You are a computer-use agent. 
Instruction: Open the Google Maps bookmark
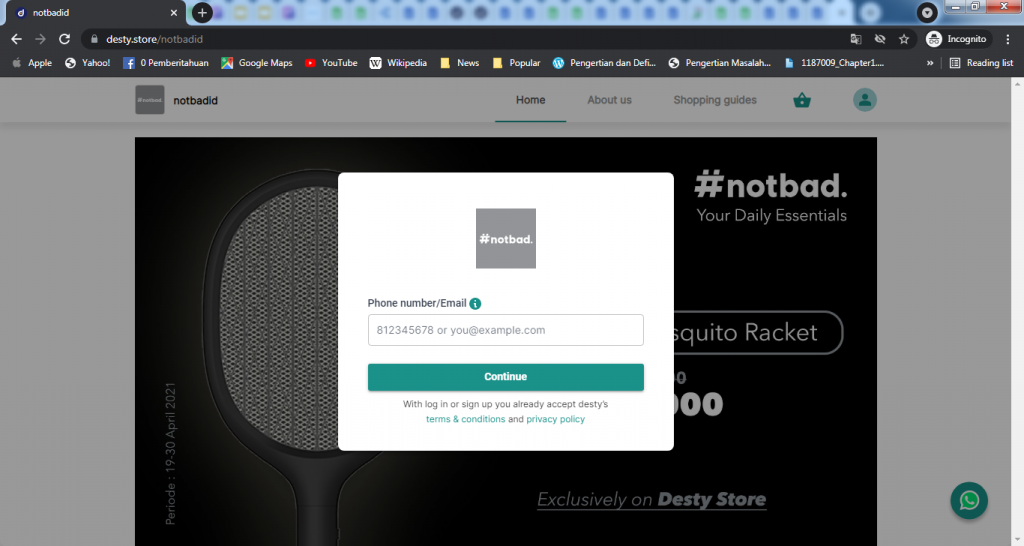257,63
